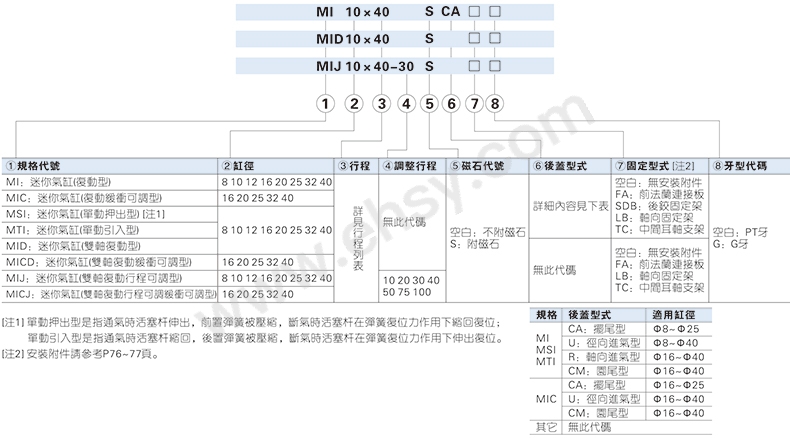Click the '⑦固定型式 [注2]' column header

coord(660,166)
